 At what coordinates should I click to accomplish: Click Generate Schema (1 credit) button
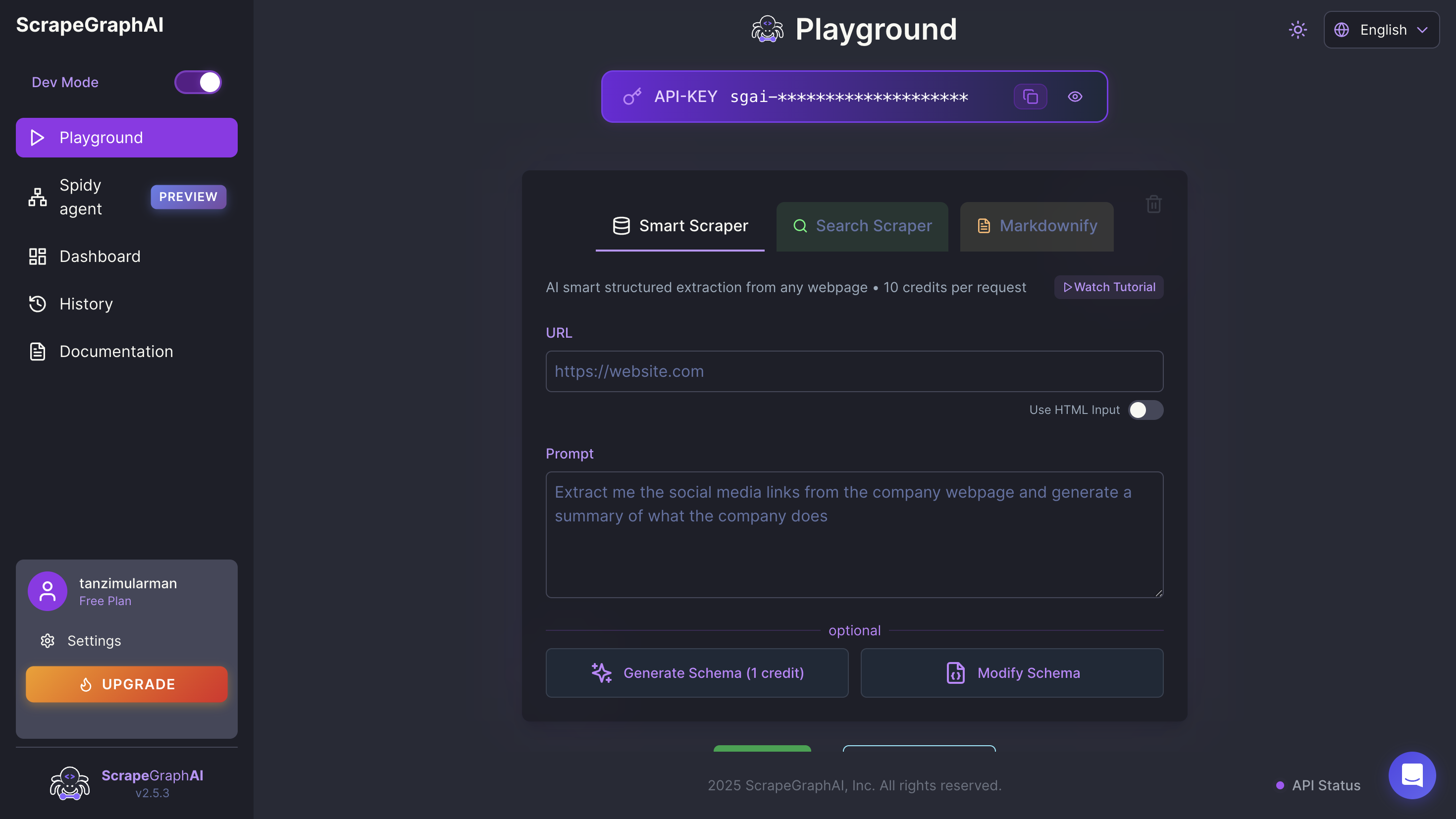tap(697, 672)
